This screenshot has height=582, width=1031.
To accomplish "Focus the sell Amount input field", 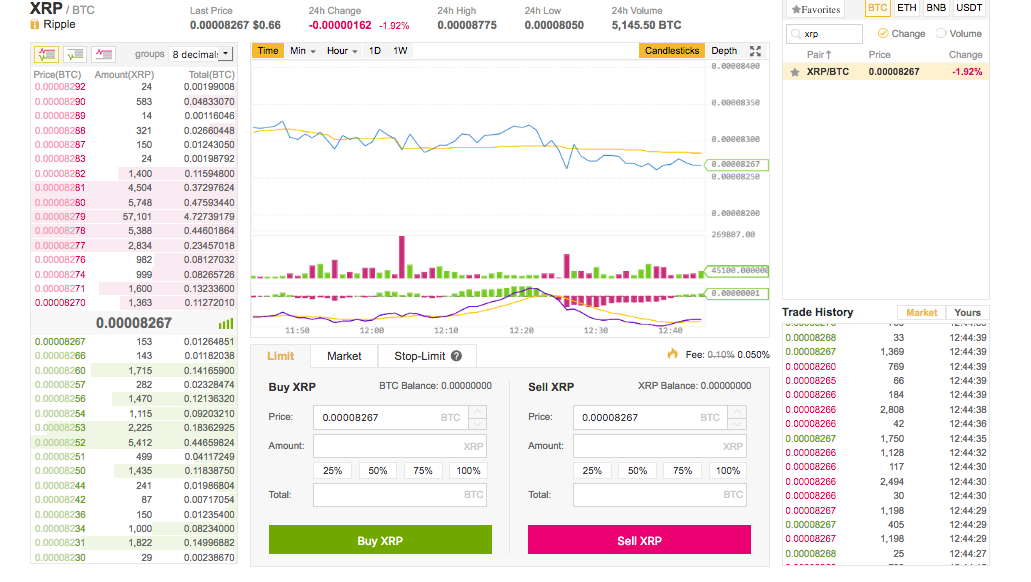I will coord(659,446).
